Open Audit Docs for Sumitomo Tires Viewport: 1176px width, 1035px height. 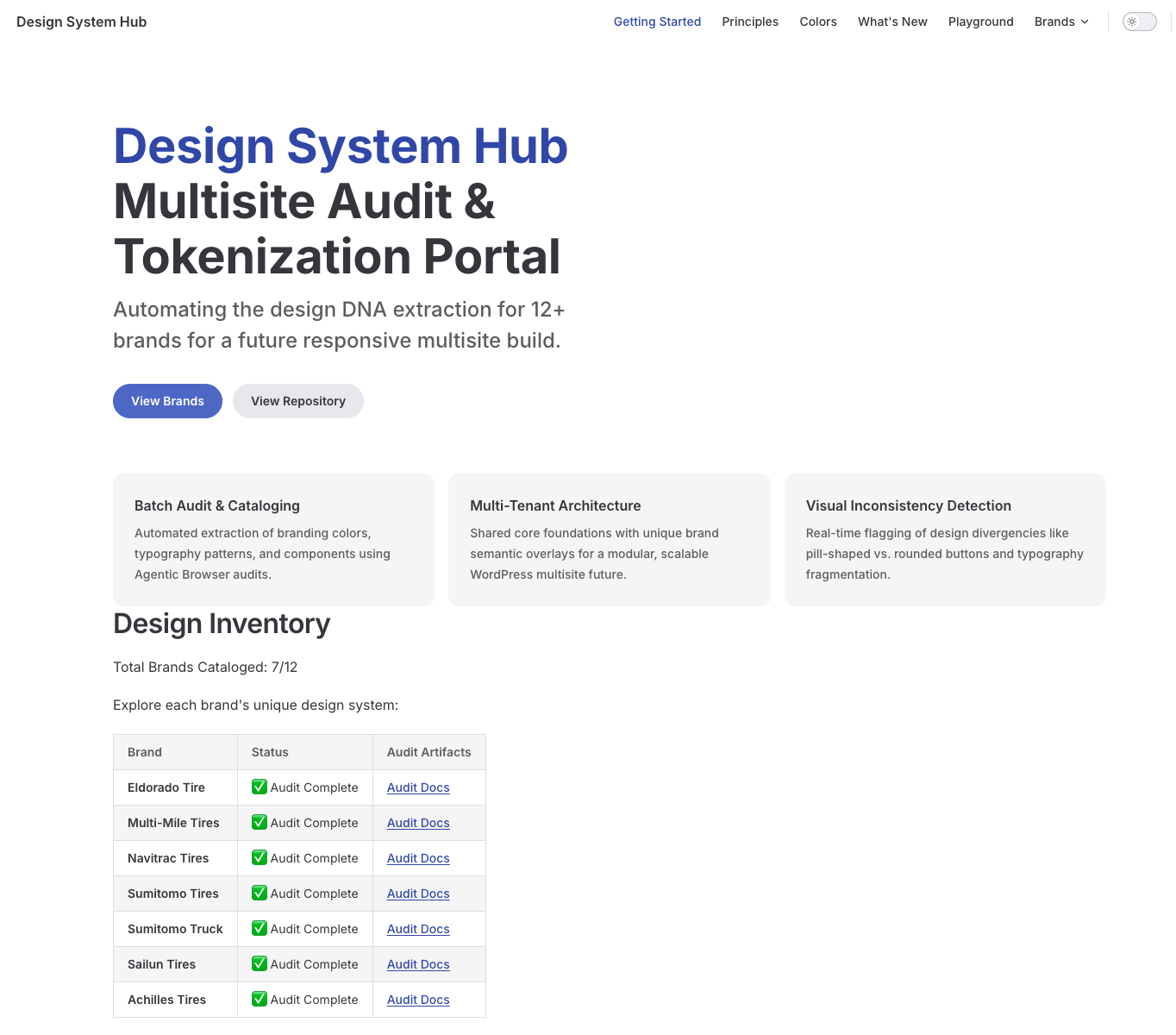[418, 894]
